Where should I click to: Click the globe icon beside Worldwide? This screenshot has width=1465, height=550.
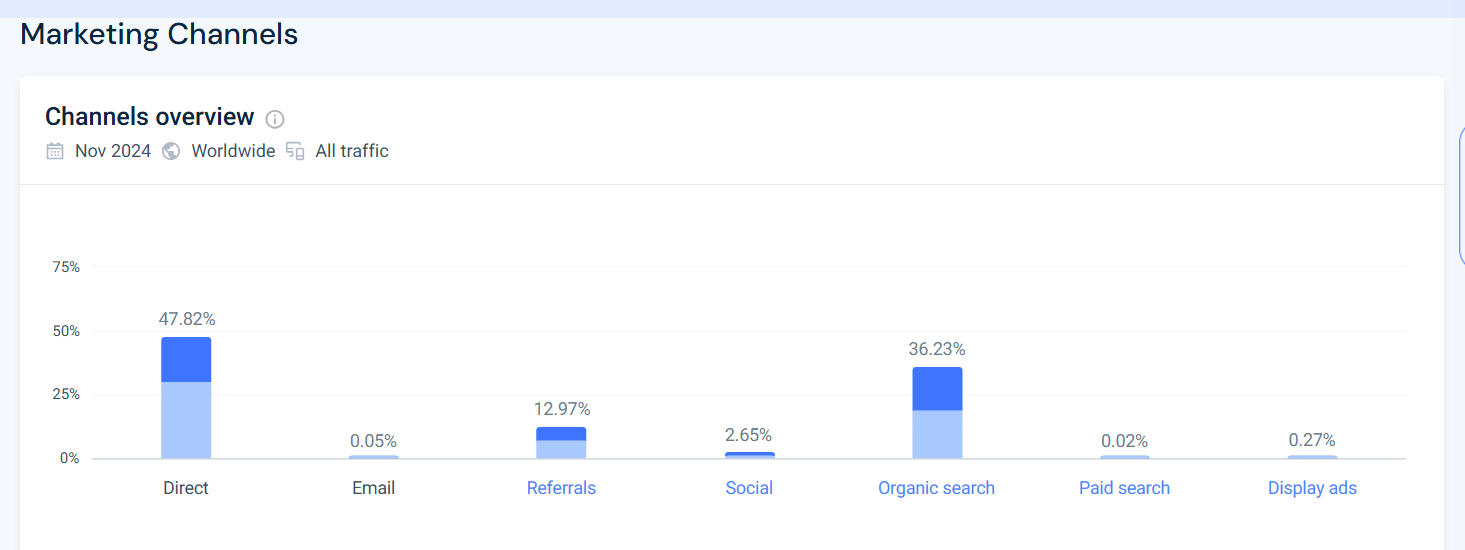[171, 151]
